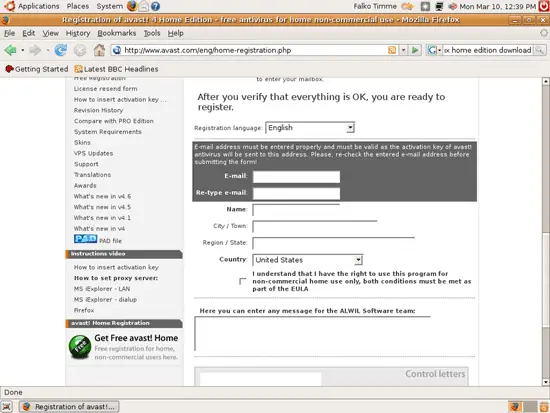Open the History menu

click(x=78, y=33)
